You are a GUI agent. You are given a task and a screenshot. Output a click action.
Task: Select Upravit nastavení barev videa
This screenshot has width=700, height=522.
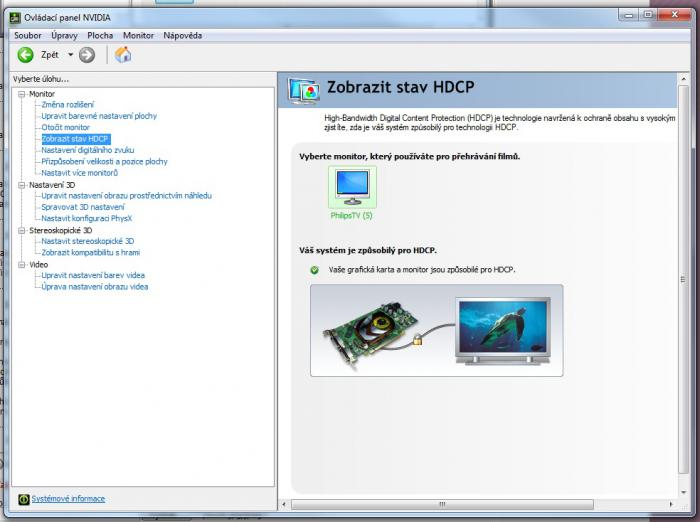click(x=93, y=275)
